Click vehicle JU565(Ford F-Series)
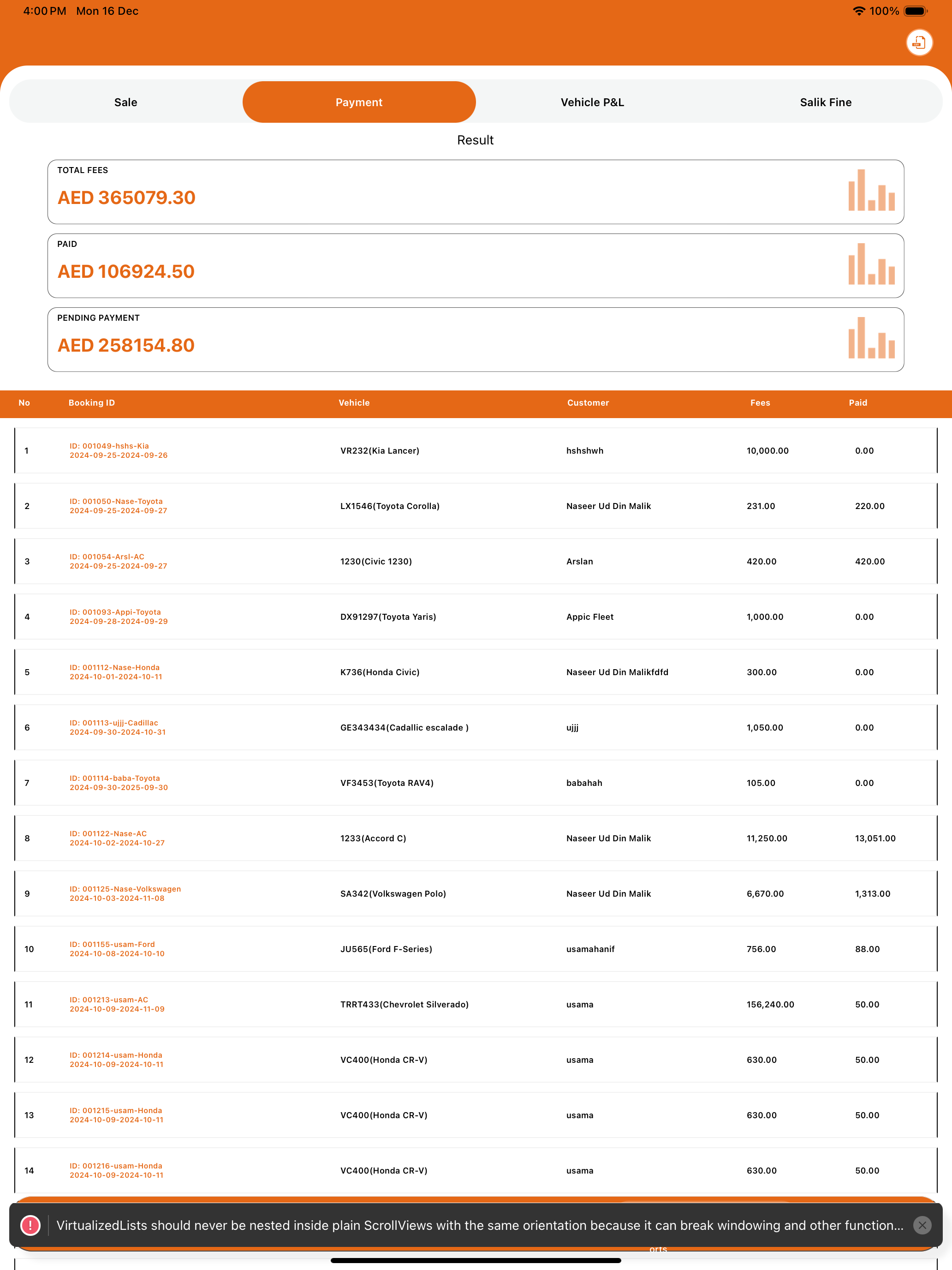Image resolution: width=952 pixels, height=1270 pixels. pyautogui.click(x=386, y=949)
